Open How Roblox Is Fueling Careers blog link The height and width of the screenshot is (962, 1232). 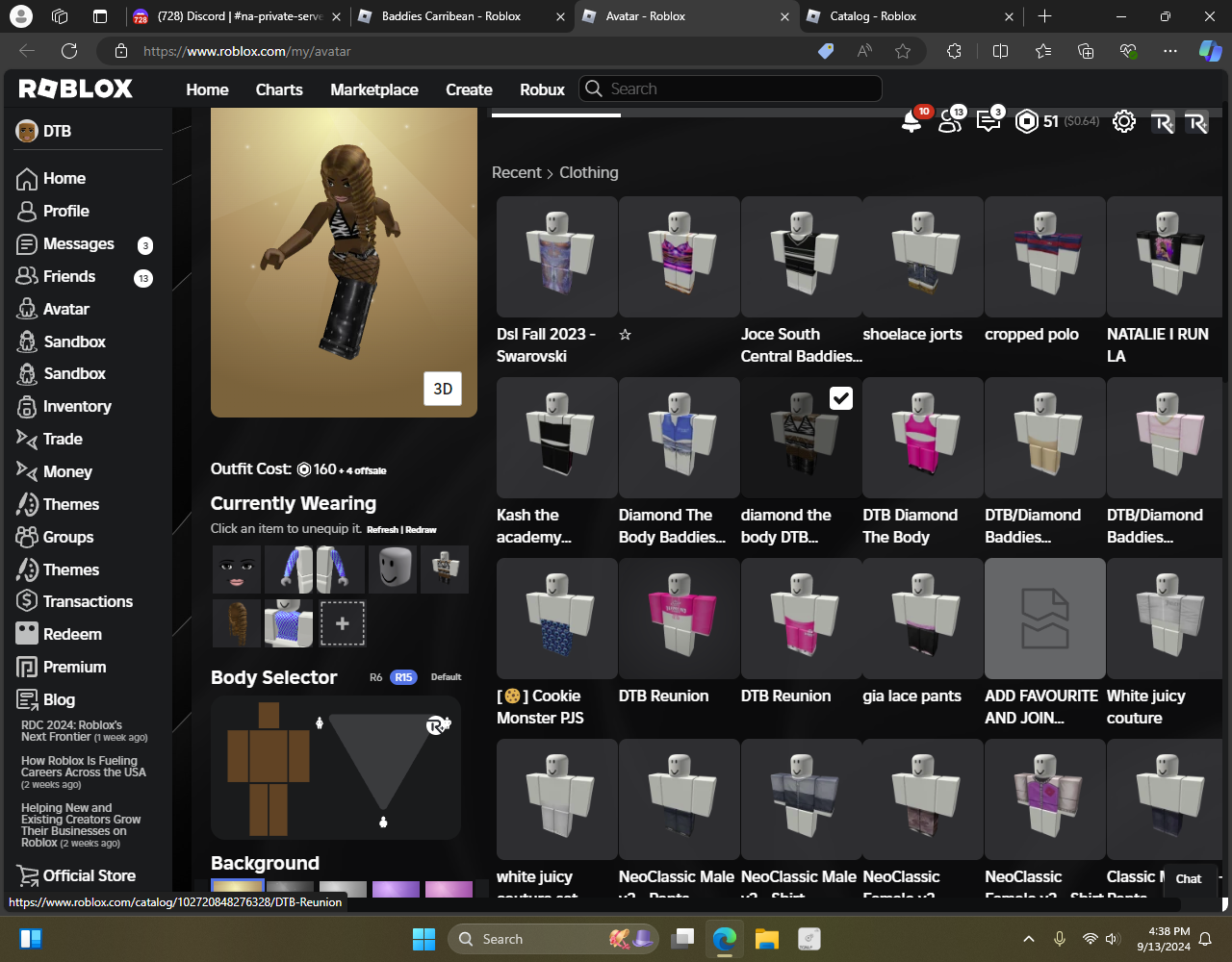(84, 772)
